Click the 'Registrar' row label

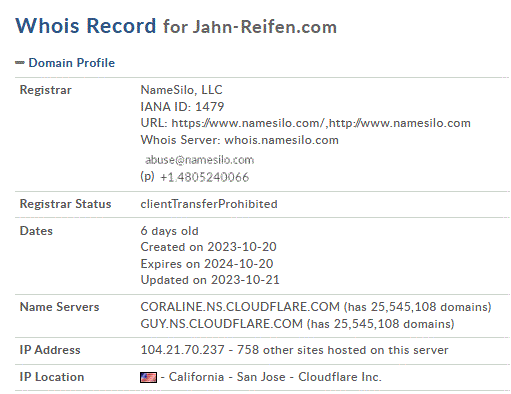pyautogui.click(x=46, y=90)
